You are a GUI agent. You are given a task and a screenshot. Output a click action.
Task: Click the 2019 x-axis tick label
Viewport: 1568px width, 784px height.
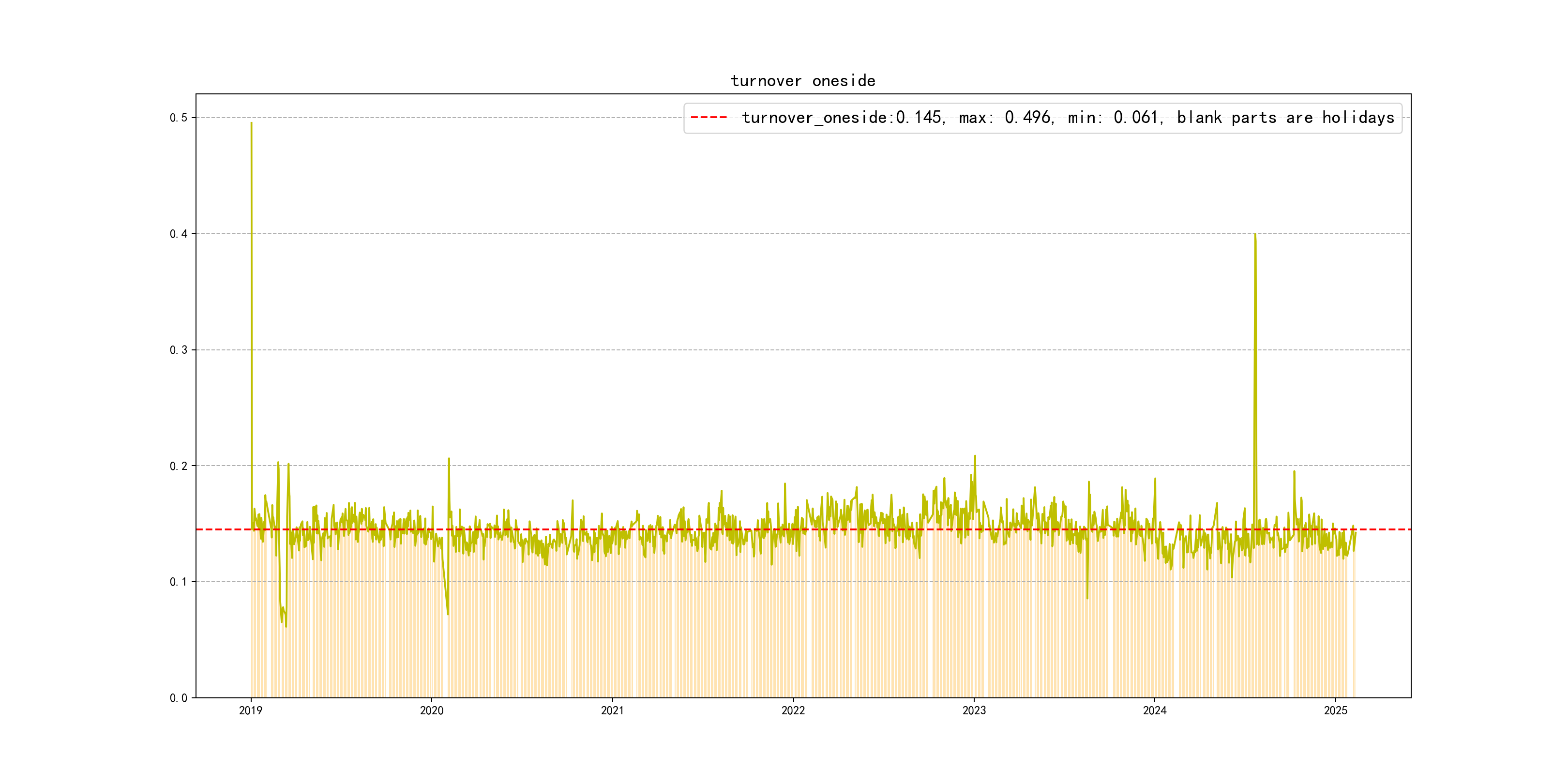[x=251, y=711]
